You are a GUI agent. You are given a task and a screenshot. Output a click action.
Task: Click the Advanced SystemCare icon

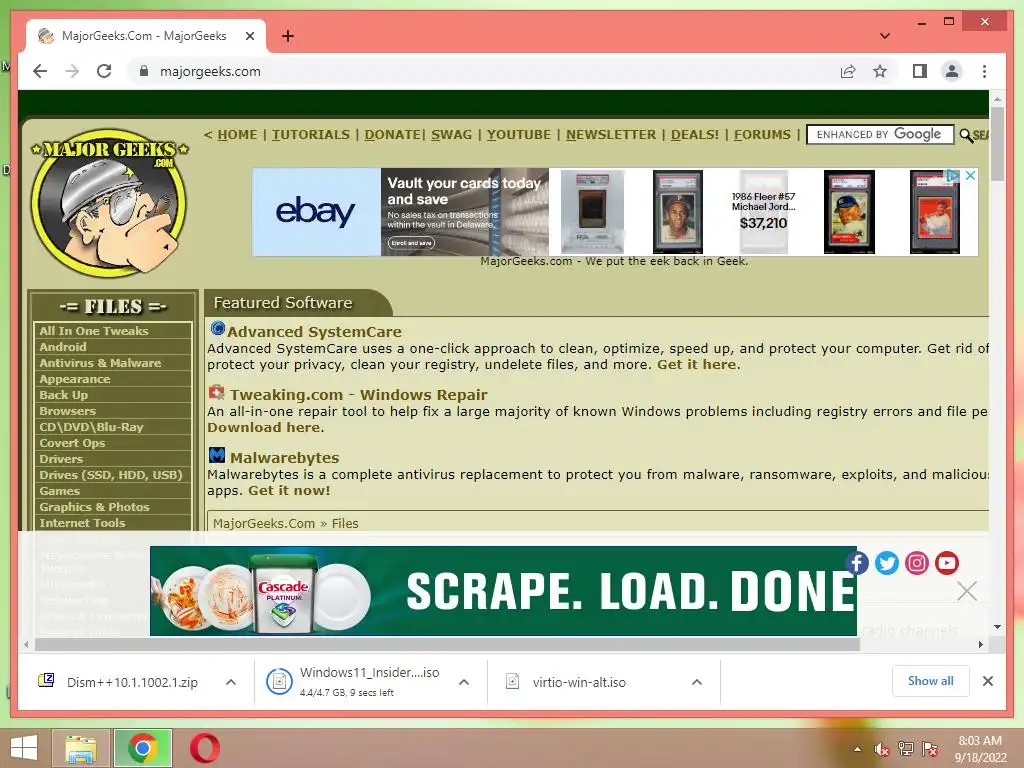[217, 328]
